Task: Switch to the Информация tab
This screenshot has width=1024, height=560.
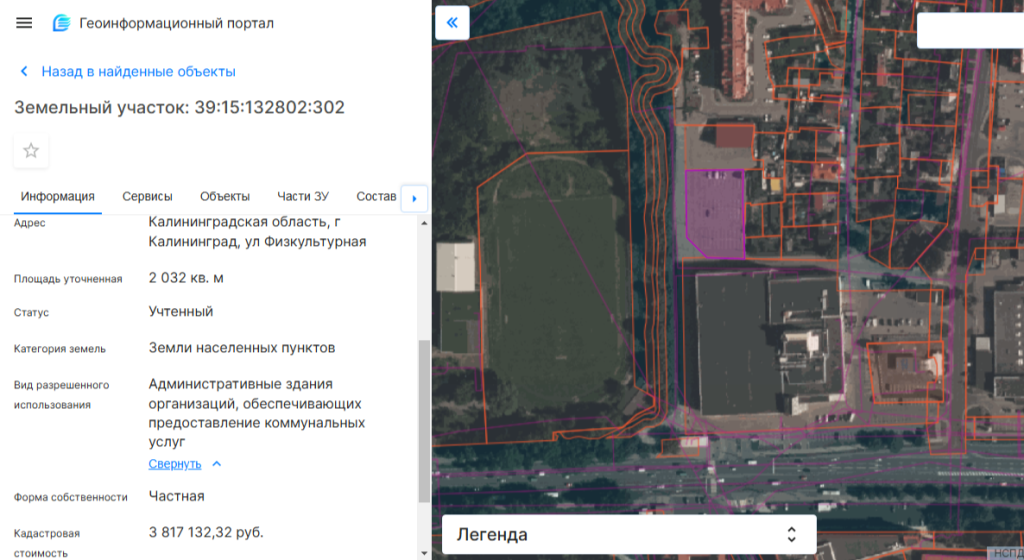Action: coord(57,196)
